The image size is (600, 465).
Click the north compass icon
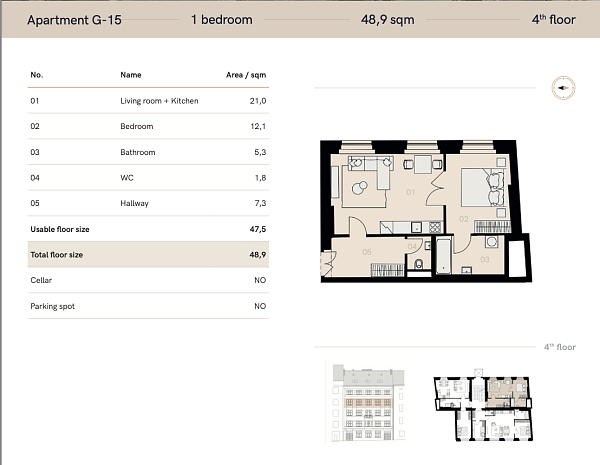563,88
